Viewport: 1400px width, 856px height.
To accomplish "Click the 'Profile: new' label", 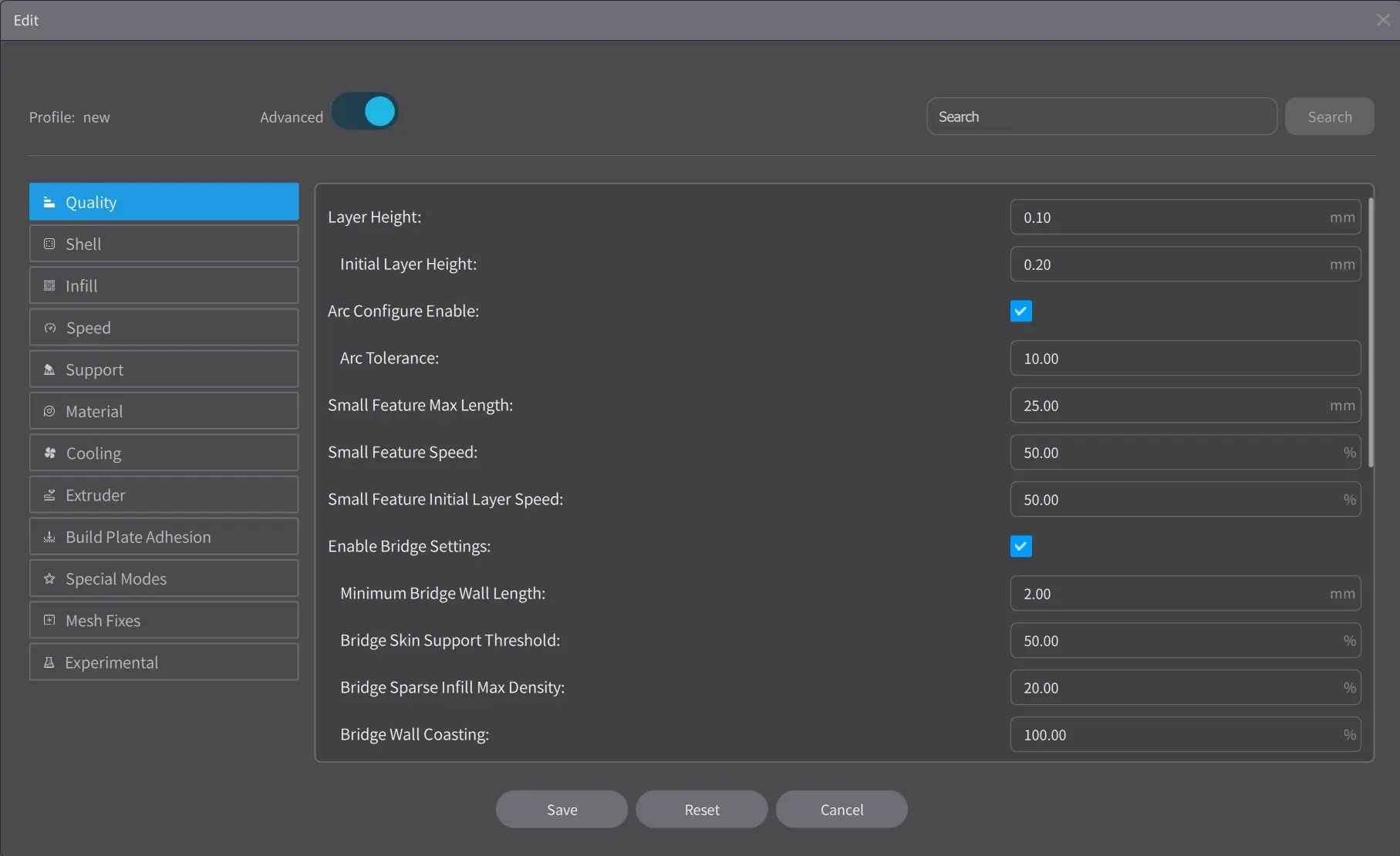I will tap(69, 117).
